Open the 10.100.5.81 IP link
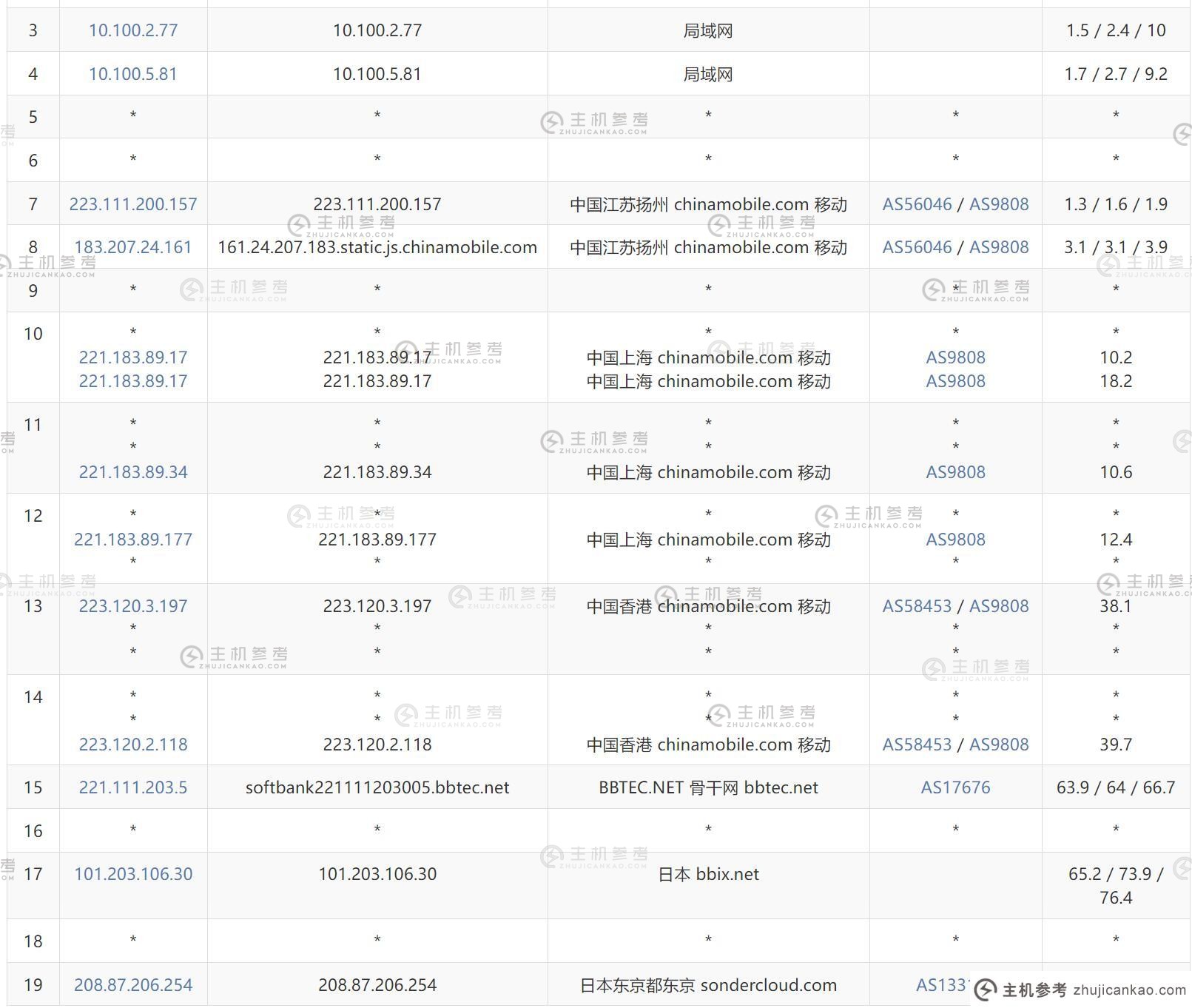The image size is (1192, 1008). [133, 74]
